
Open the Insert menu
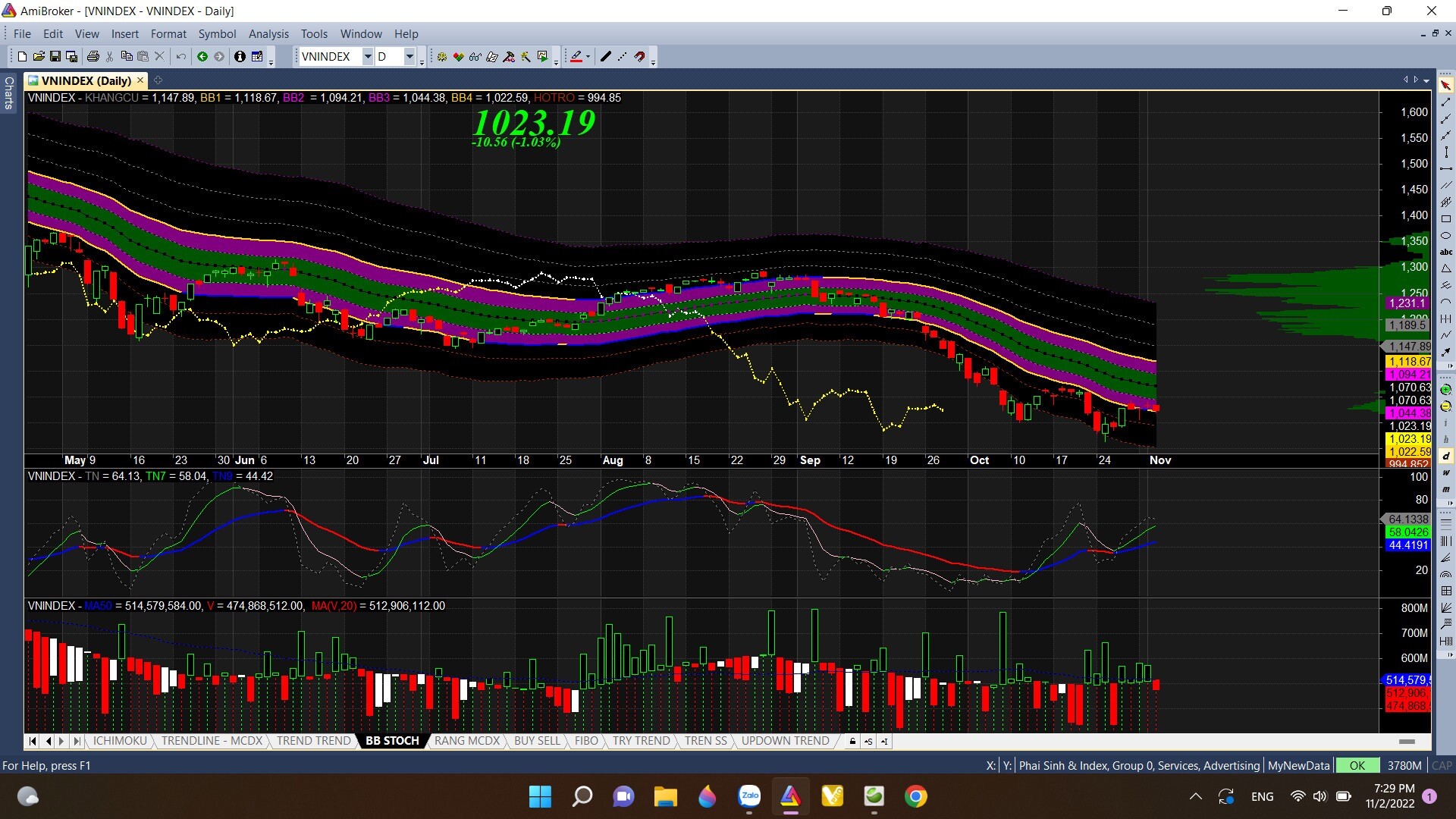click(124, 33)
